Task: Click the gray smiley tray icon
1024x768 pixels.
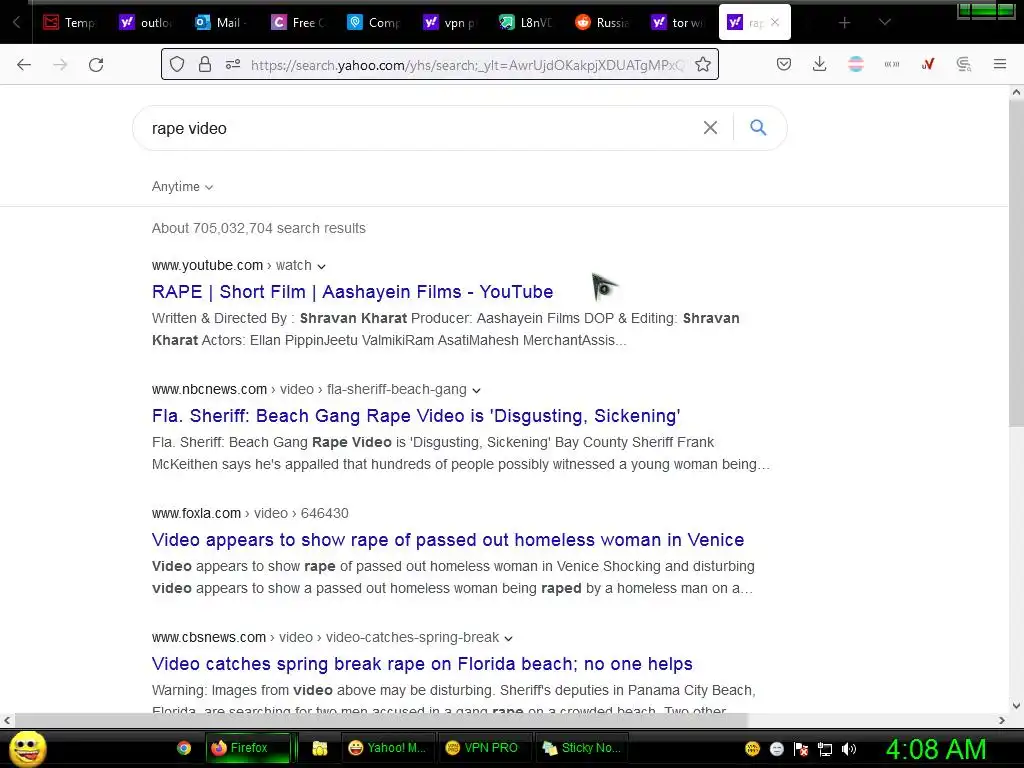Action: (x=776, y=749)
